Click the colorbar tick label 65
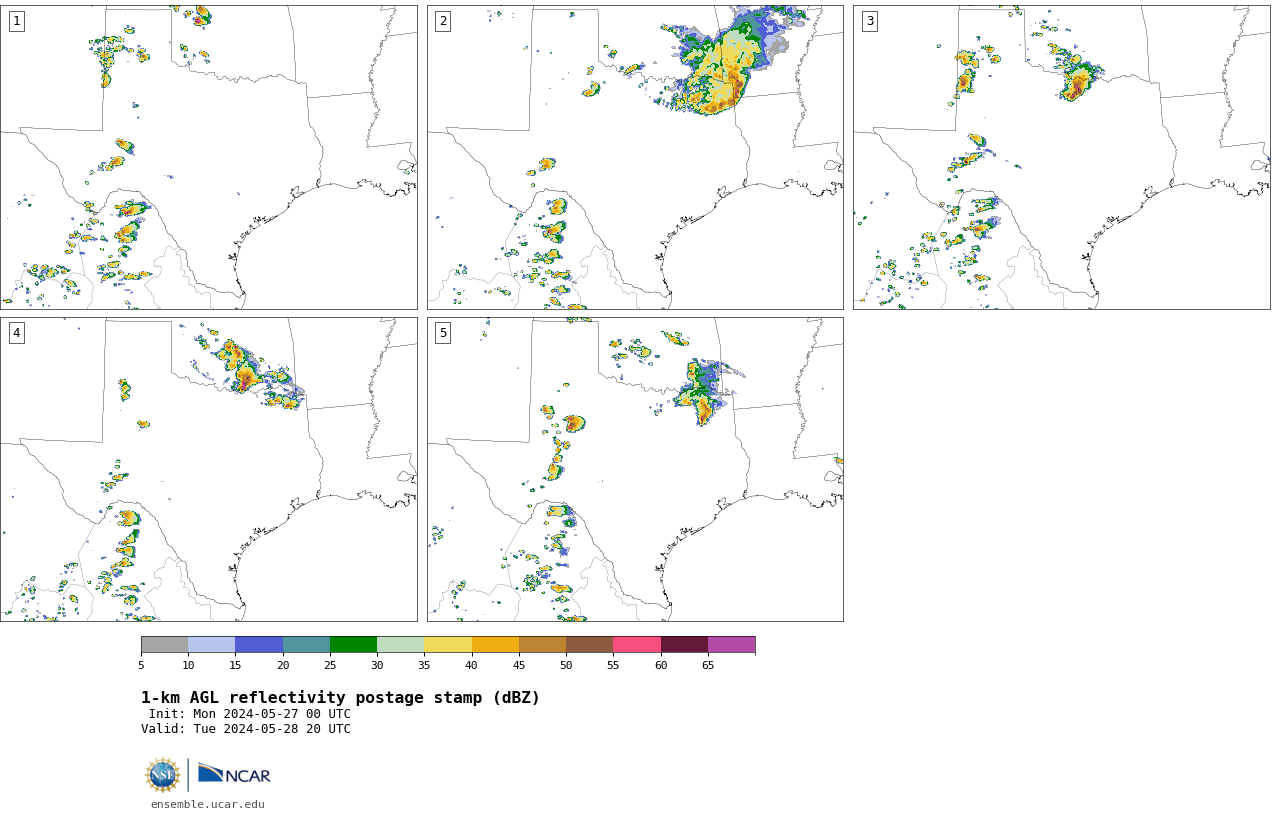Viewport: 1280px width, 815px height. 708,665
